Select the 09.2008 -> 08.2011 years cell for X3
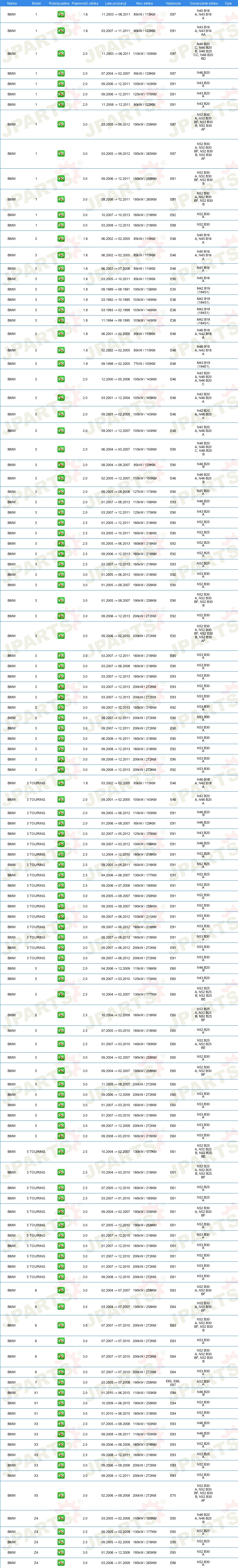 click(x=116, y=1434)
